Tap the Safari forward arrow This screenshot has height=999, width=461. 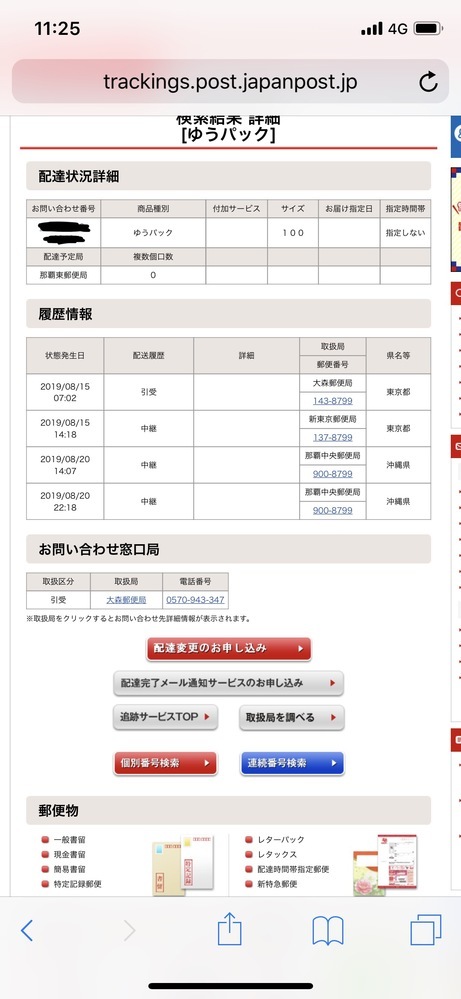[129, 930]
